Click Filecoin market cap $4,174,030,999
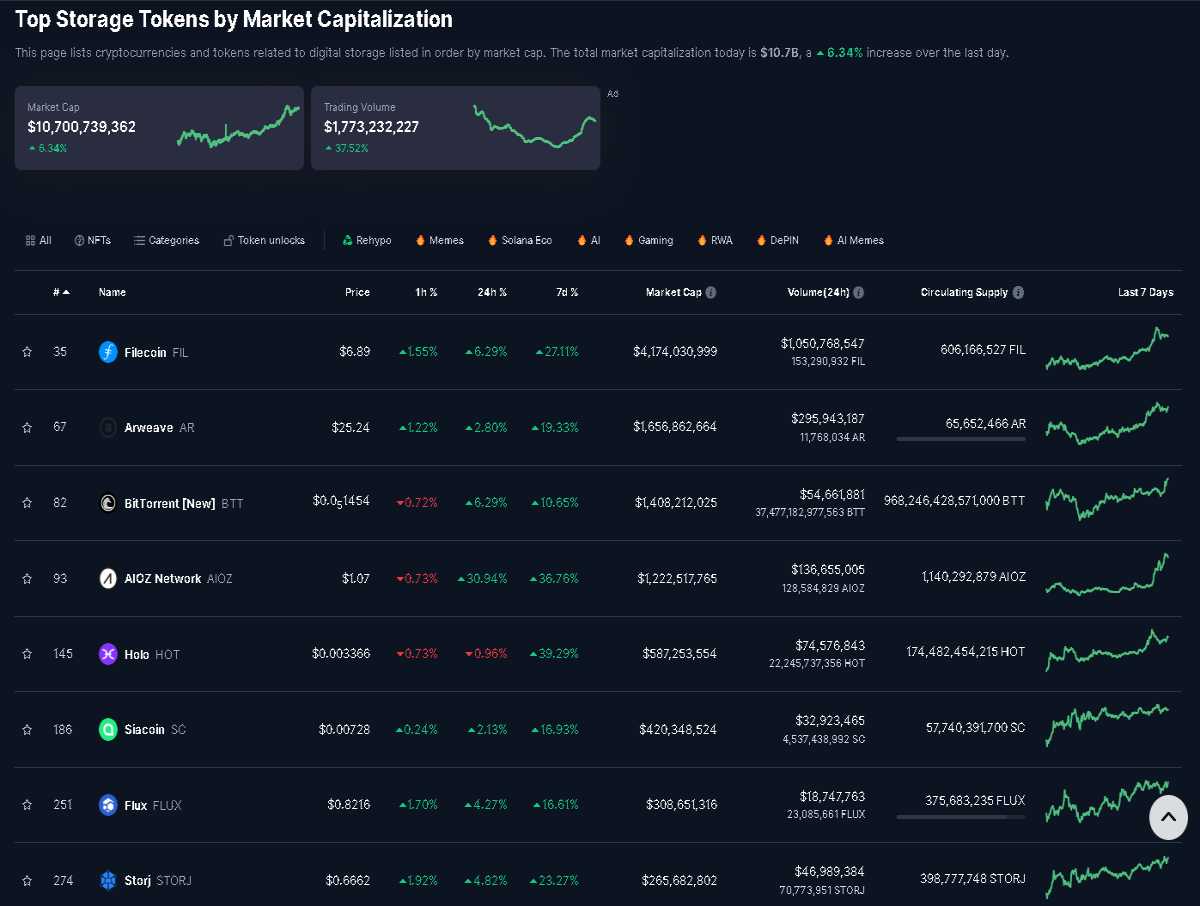This screenshot has height=906, width=1200. click(675, 352)
